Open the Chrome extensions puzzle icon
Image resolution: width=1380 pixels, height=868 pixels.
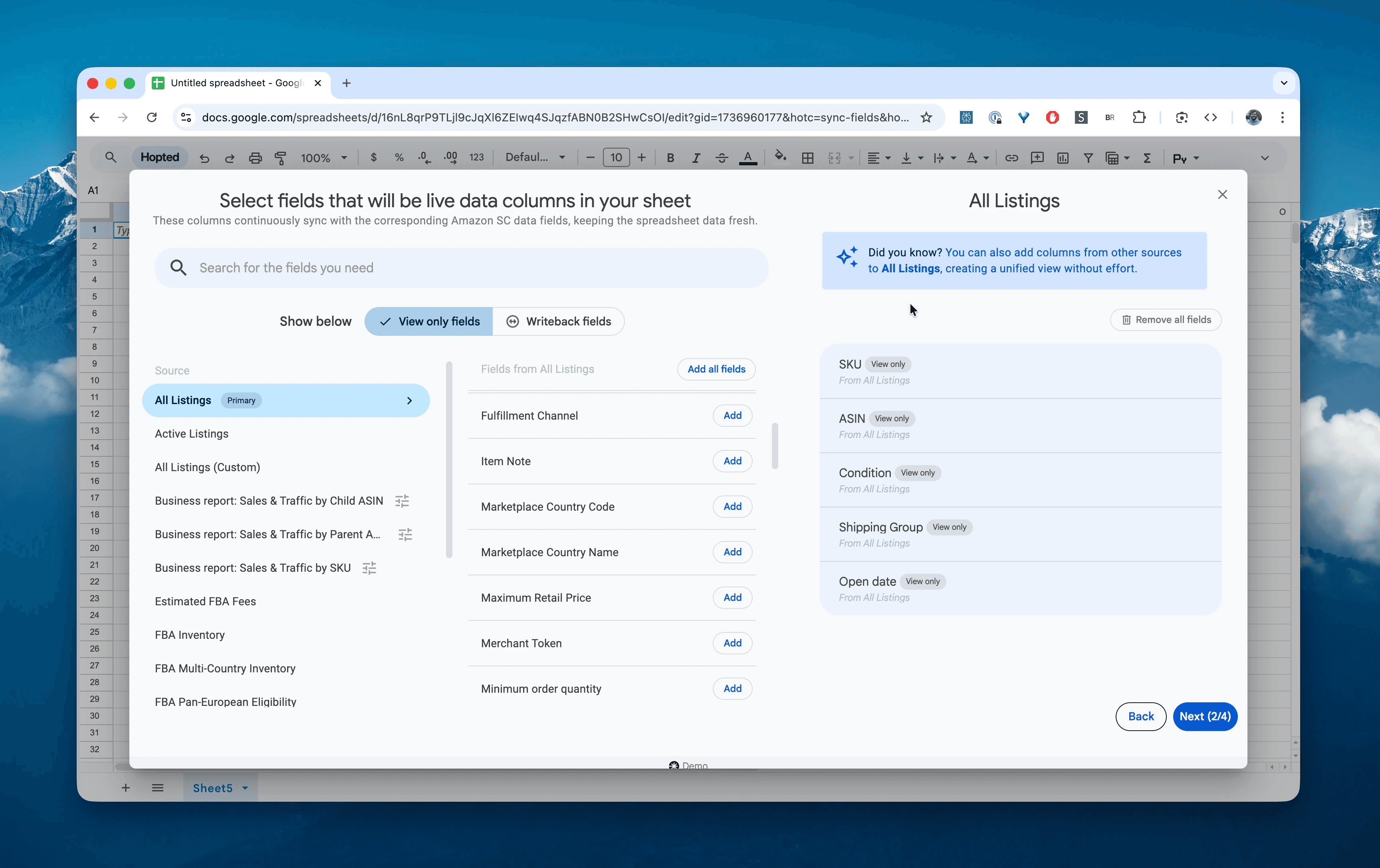click(1139, 117)
